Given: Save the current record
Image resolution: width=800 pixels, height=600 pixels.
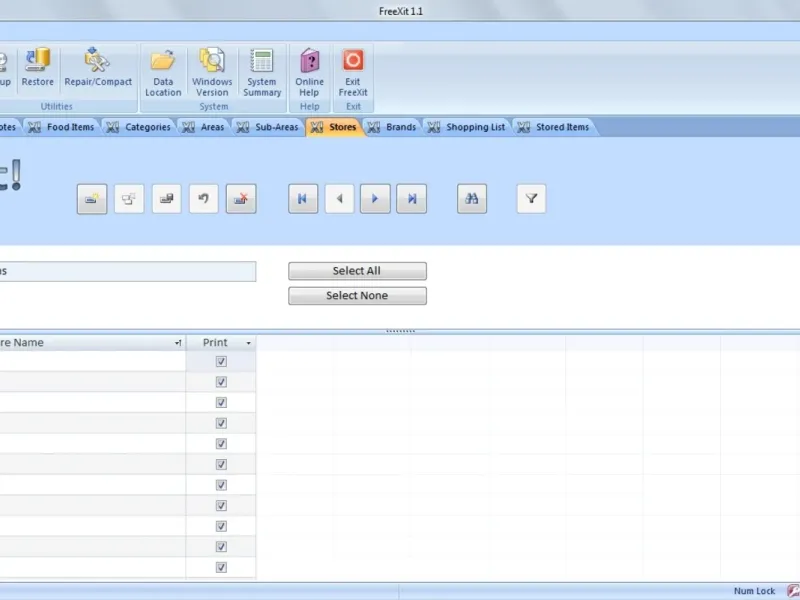Looking at the screenshot, I should point(166,199).
